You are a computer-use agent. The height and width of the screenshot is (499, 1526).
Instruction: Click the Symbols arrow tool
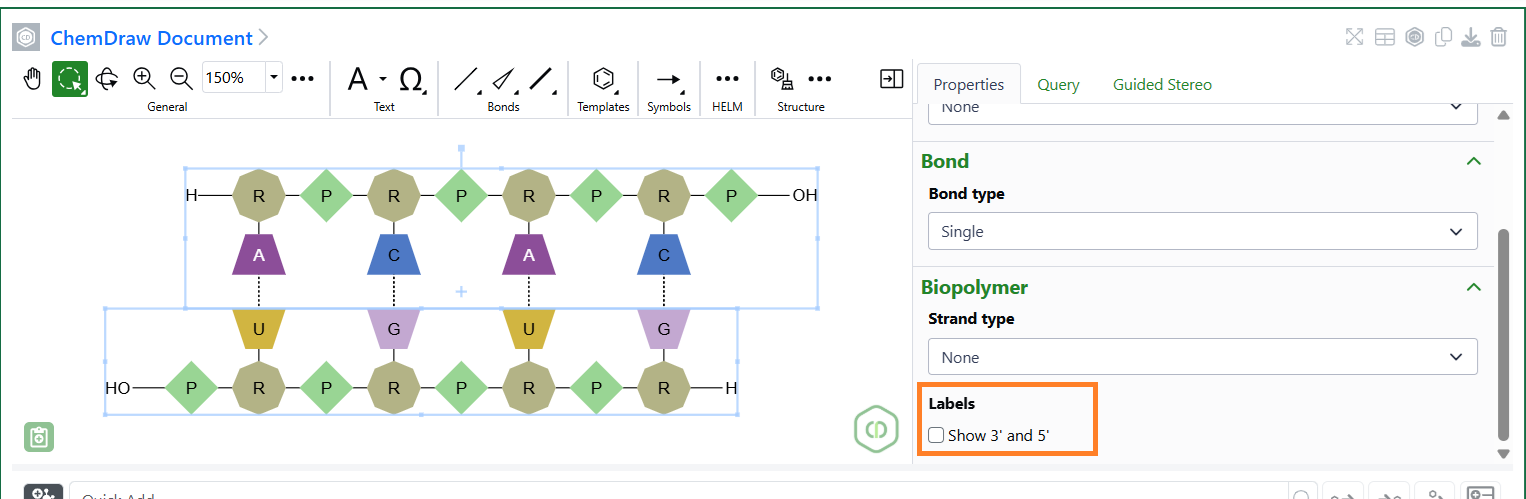(669, 79)
